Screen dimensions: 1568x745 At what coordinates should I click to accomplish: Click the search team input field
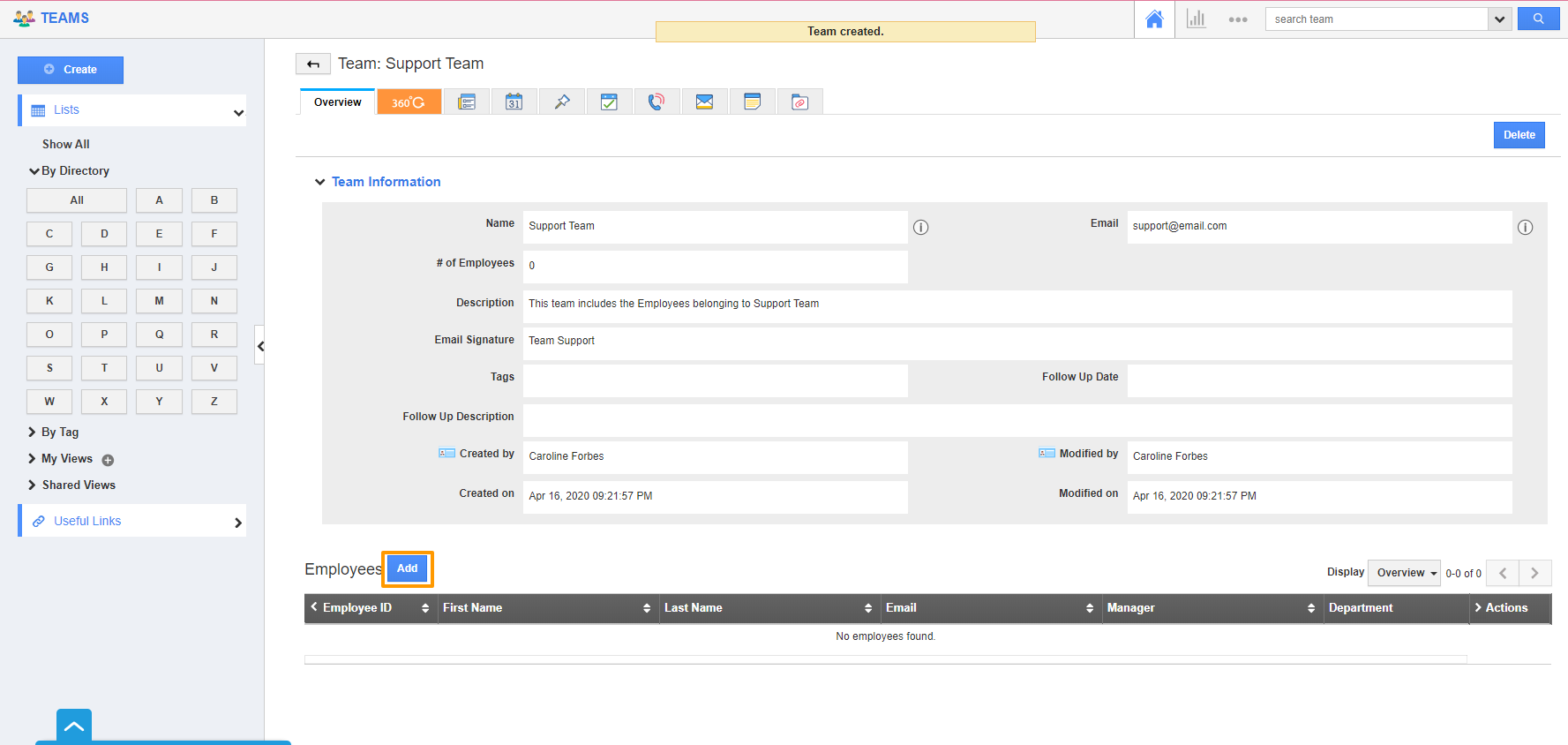point(1376,19)
